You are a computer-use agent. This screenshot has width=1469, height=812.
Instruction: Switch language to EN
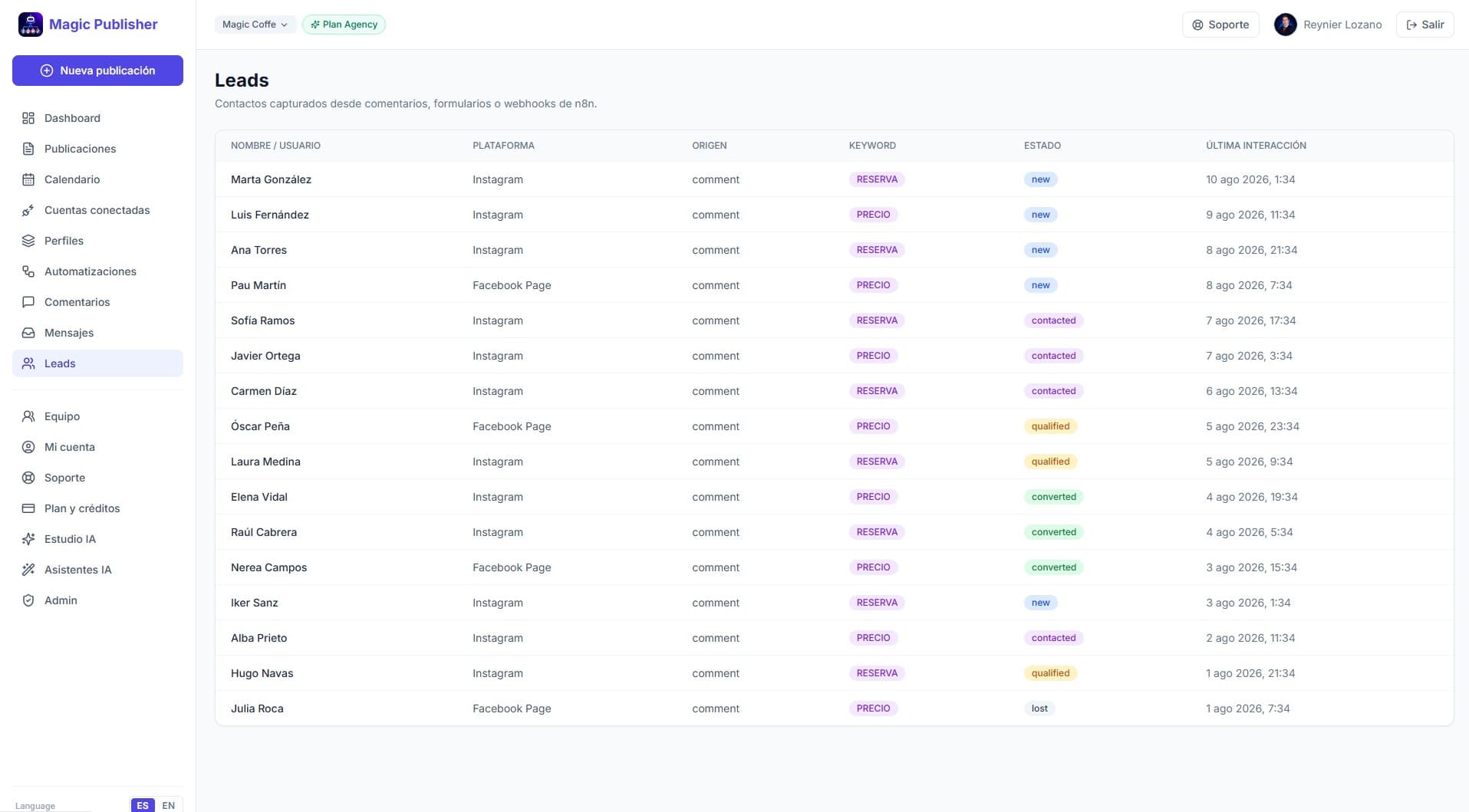[169, 805]
